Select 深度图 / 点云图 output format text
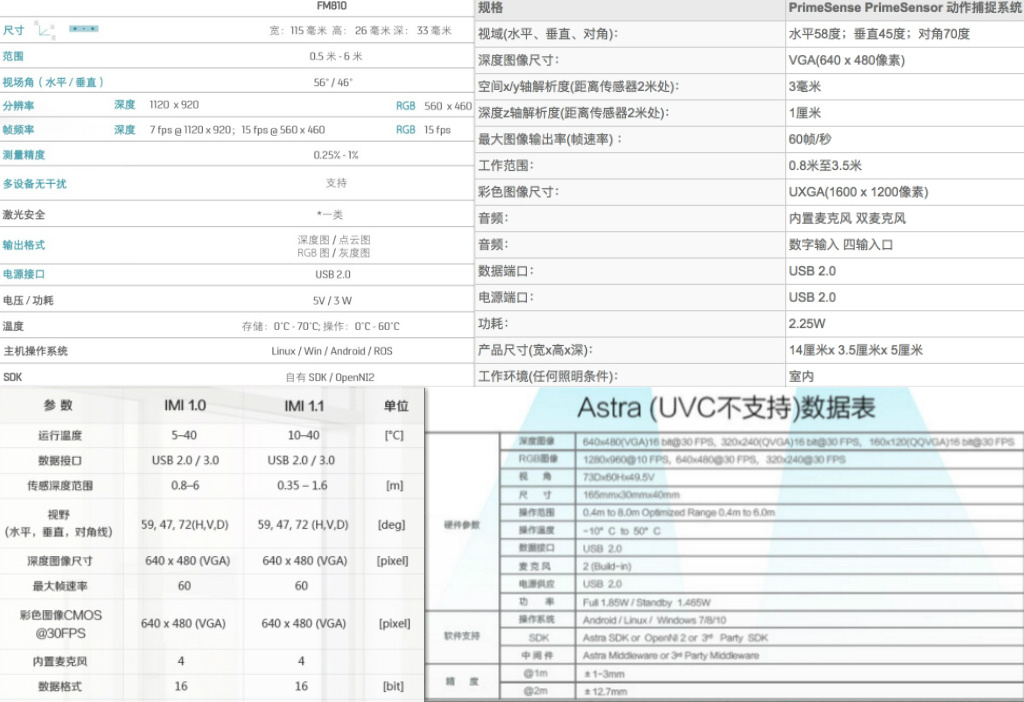Image resolution: width=1024 pixels, height=702 pixels. [334, 240]
